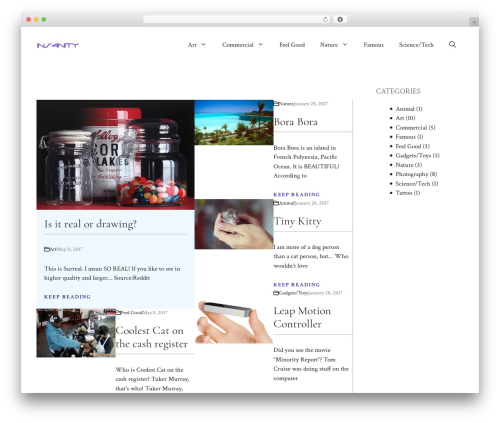Open 'Coolest Cat on the cash register' title
The image size is (500, 423).
tap(152, 337)
